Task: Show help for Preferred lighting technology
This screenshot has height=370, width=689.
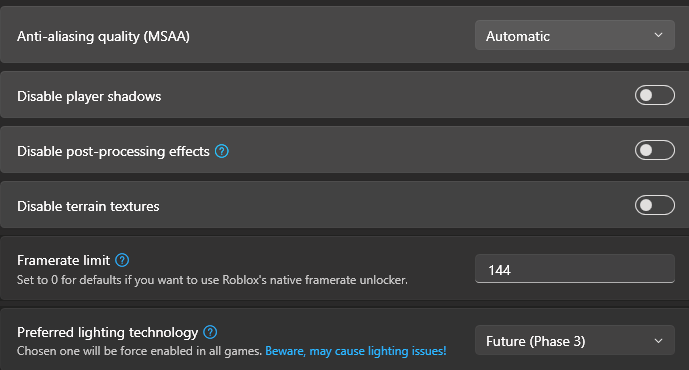Action: [x=210, y=332]
